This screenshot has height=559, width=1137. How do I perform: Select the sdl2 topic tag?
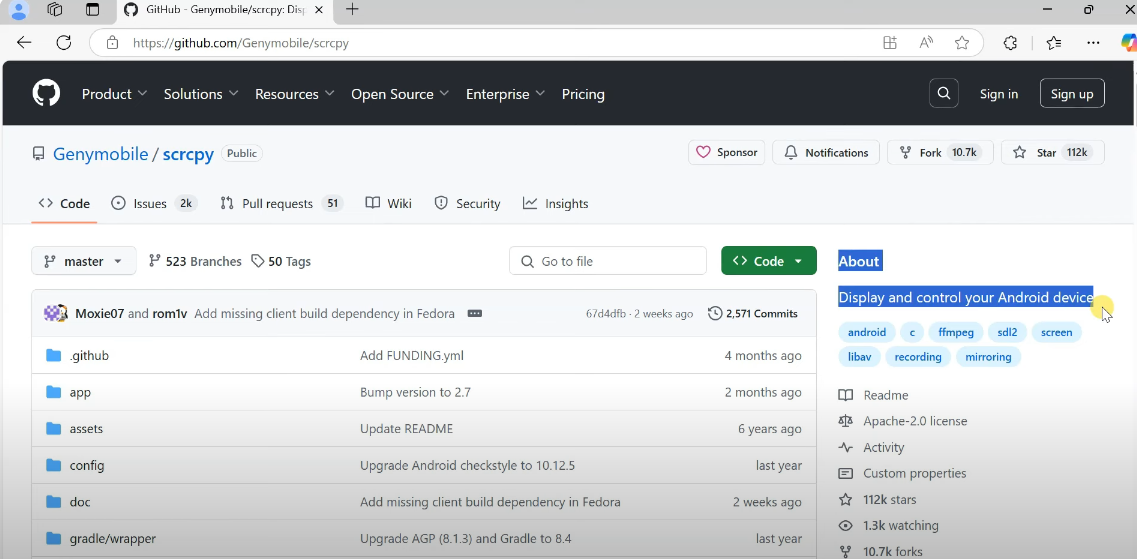pos(1007,332)
